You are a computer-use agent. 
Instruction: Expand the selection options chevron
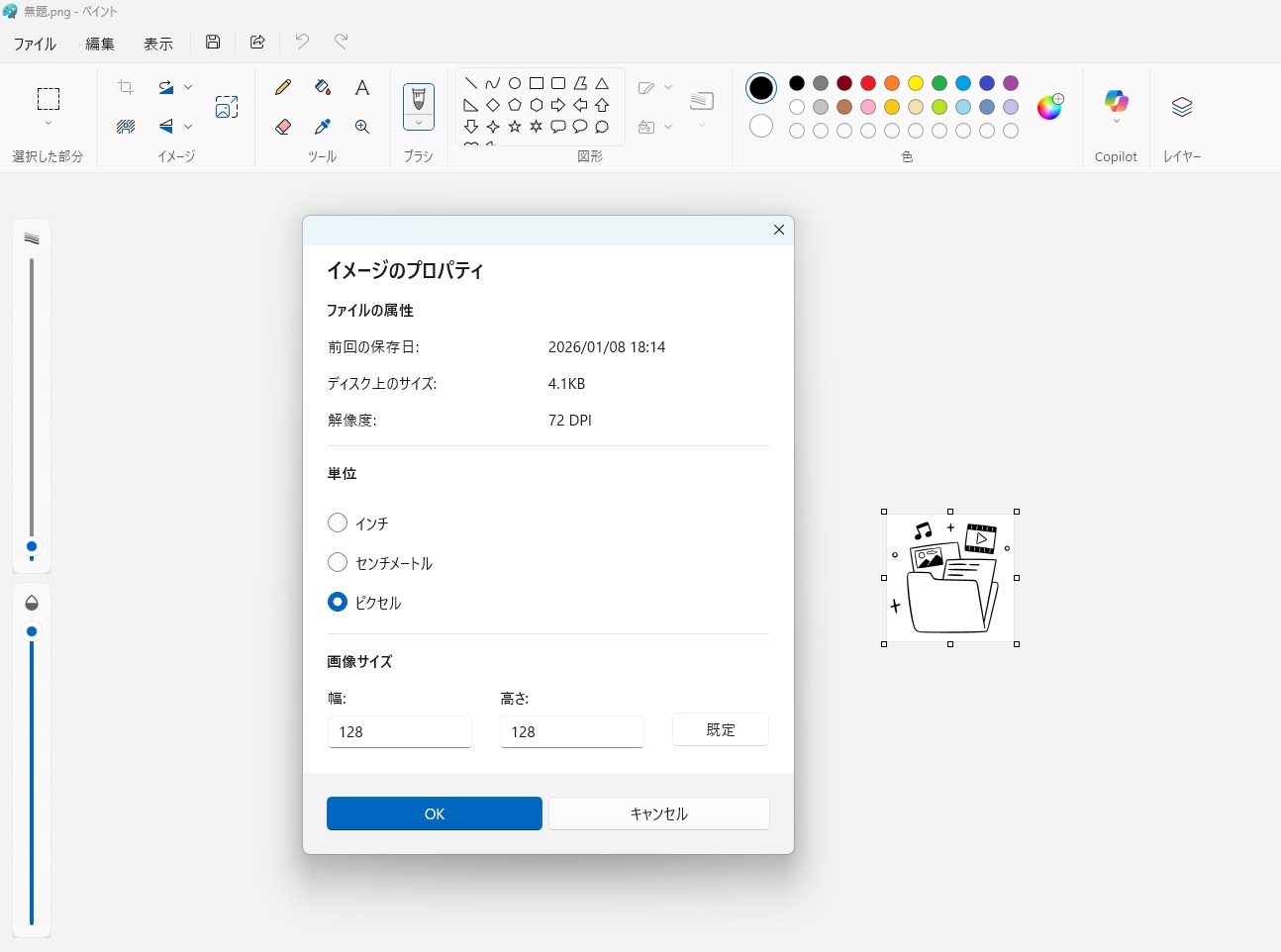click(x=49, y=124)
